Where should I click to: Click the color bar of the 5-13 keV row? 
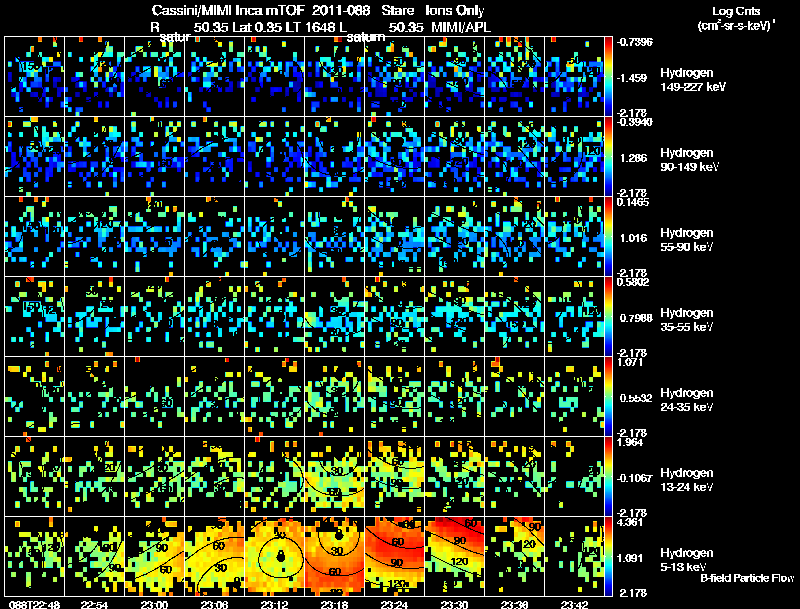(608, 557)
